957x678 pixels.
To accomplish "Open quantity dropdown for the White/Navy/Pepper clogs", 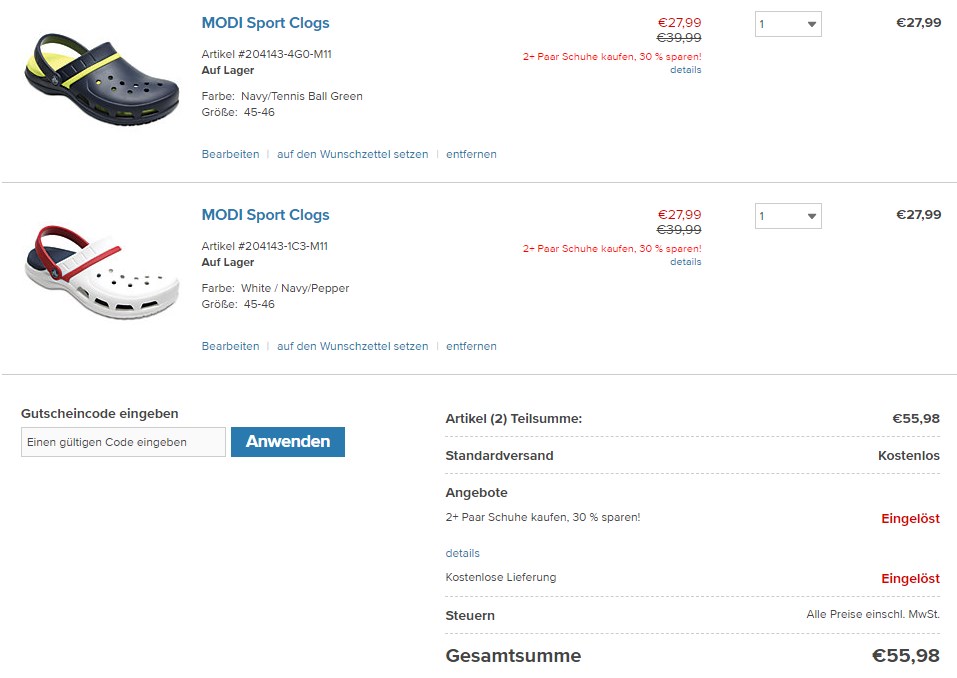I will coord(788,216).
